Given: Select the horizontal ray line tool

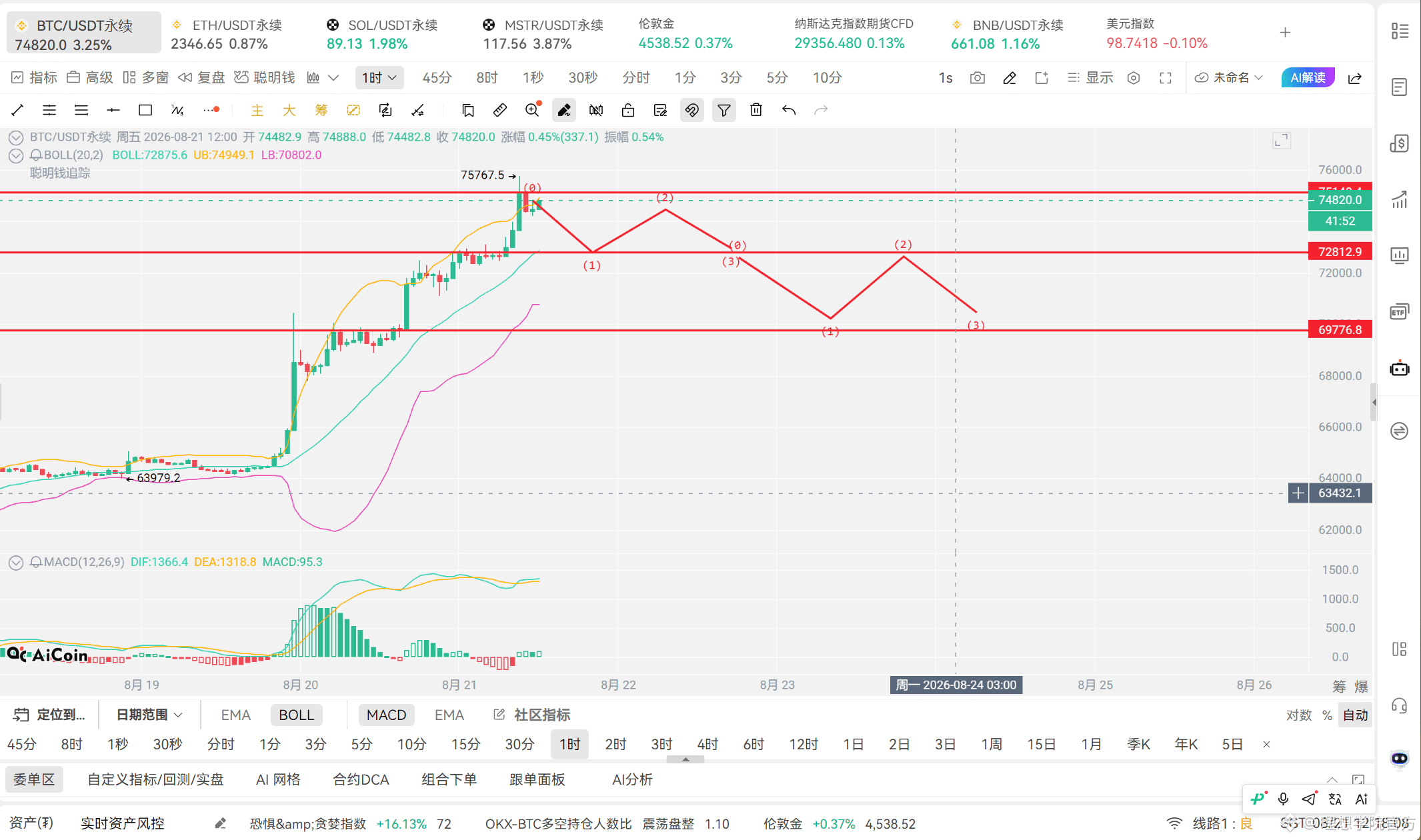Looking at the screenshot, I should [113, 111].
